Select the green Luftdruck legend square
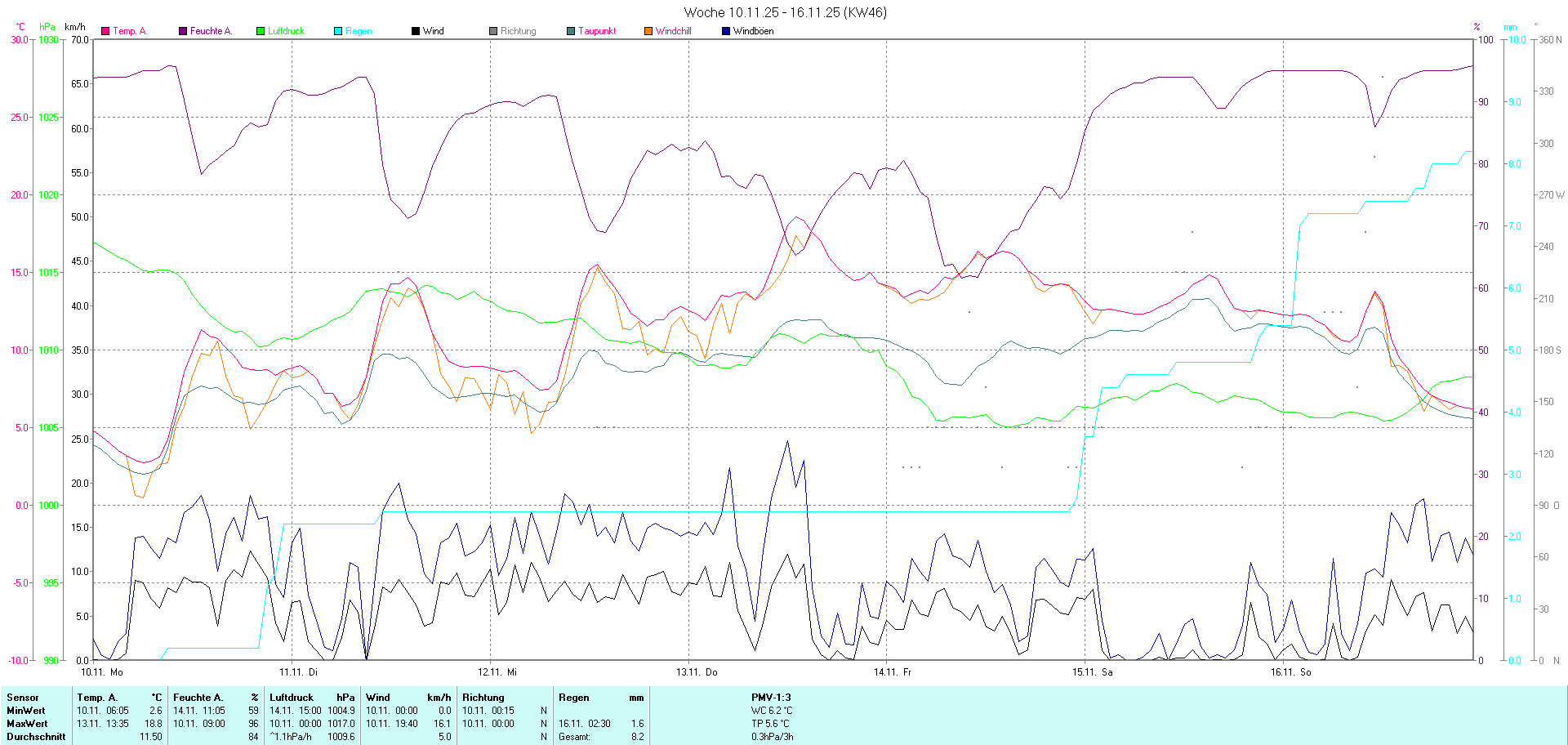This screenshot has width=1568, height=745. (x=261, y=31)
